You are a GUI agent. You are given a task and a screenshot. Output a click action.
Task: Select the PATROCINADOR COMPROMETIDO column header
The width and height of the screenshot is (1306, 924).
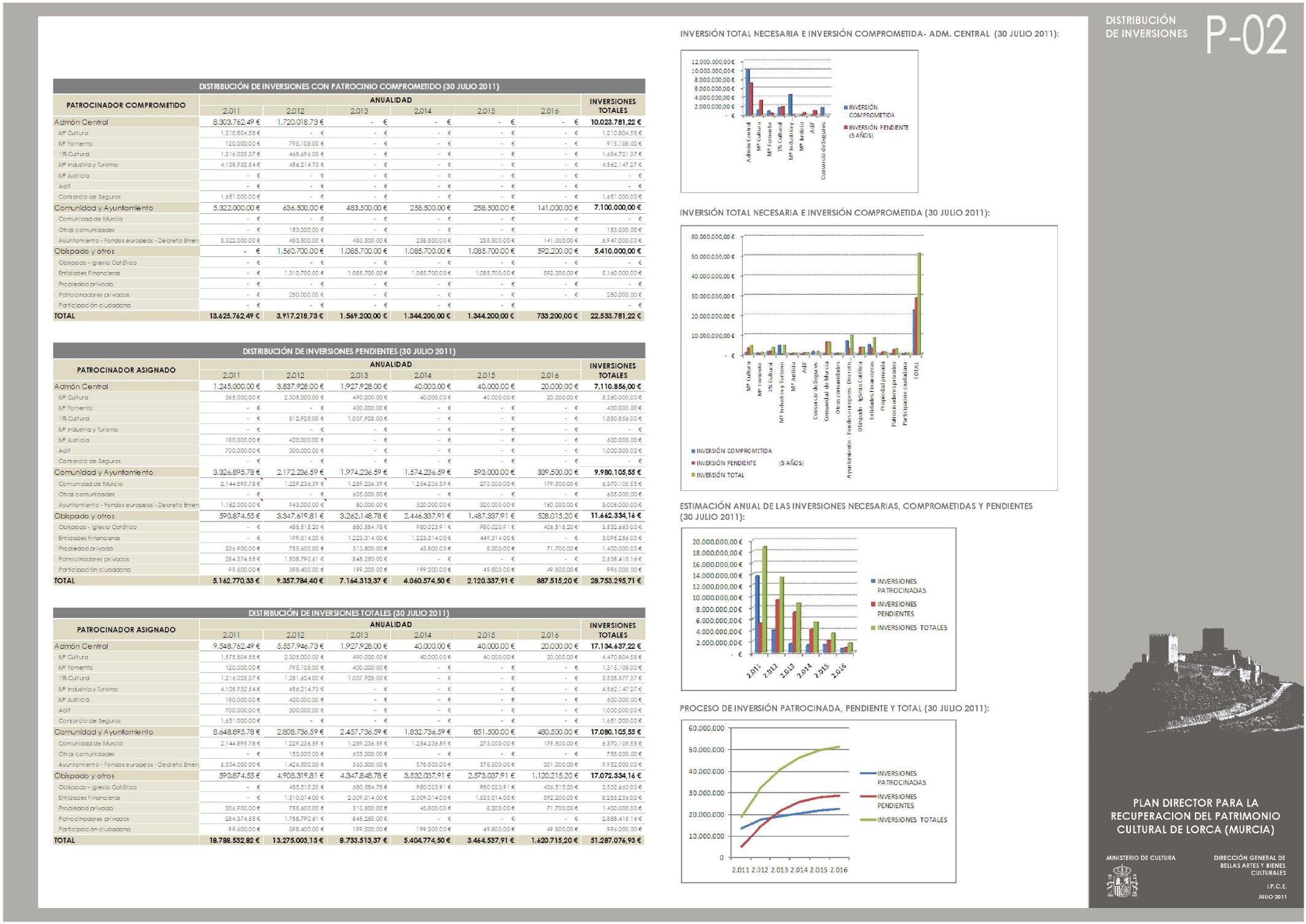tap(126, 105)
